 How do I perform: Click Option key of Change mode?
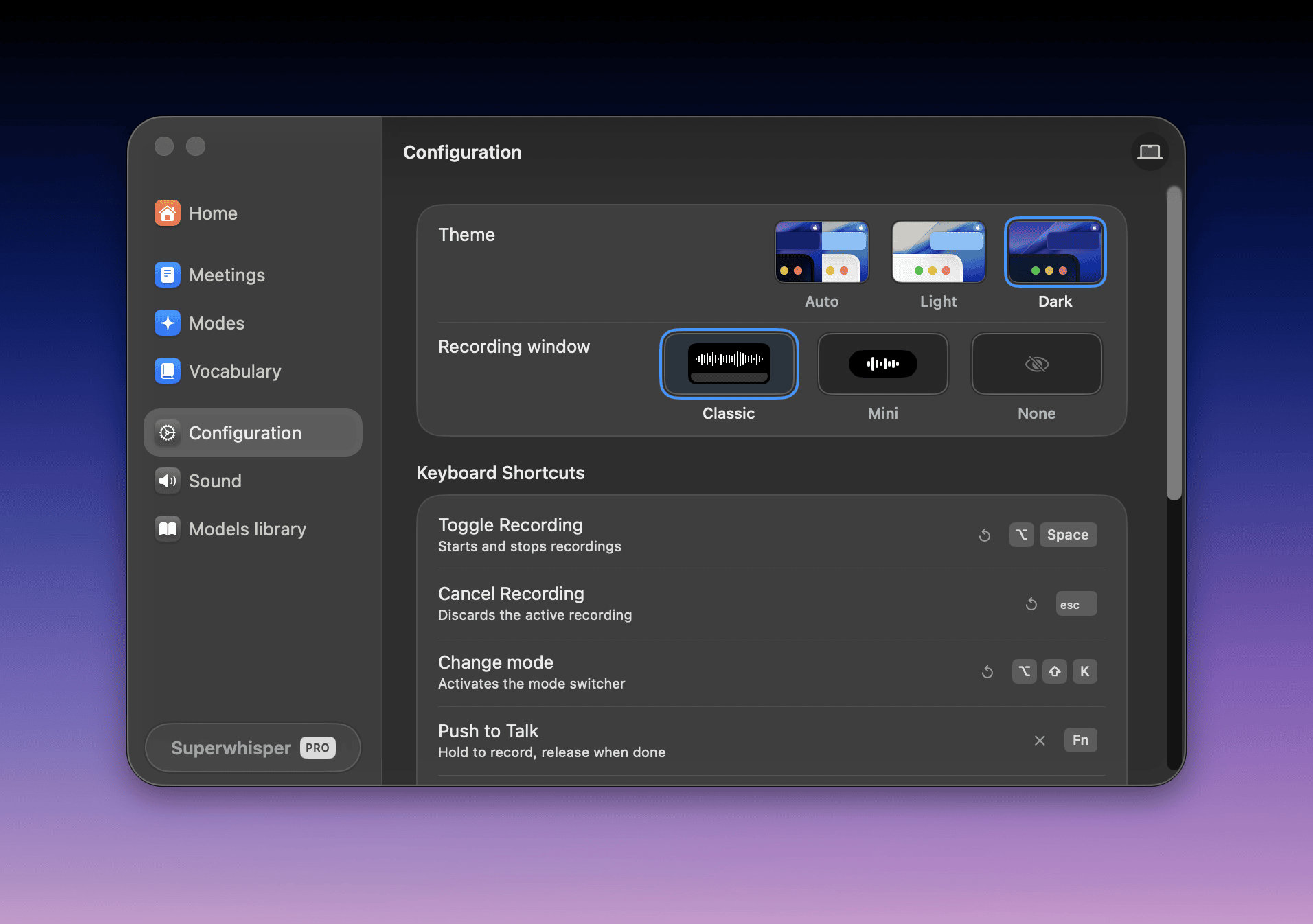(1025, 671)
